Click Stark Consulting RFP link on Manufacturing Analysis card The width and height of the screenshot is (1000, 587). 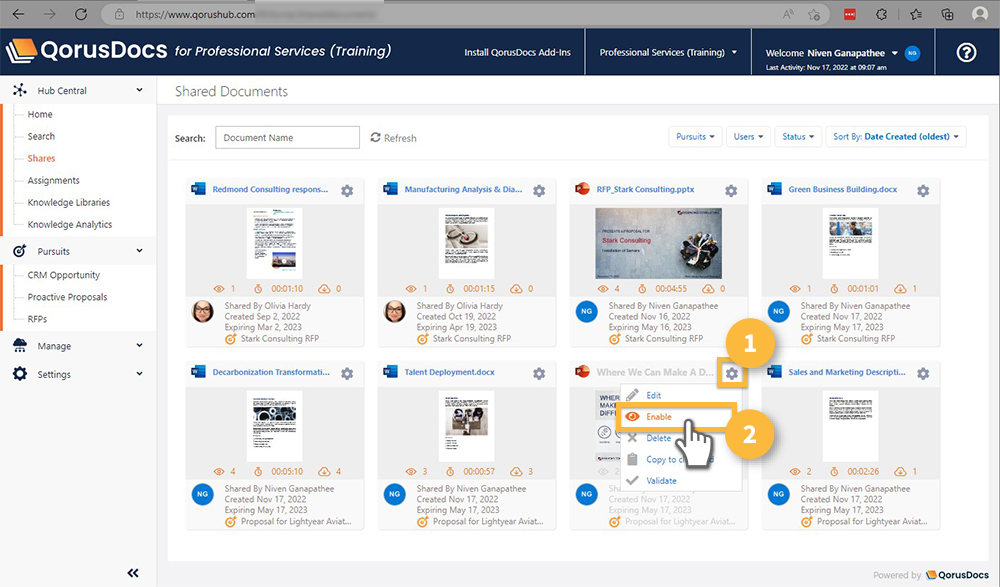472,339
